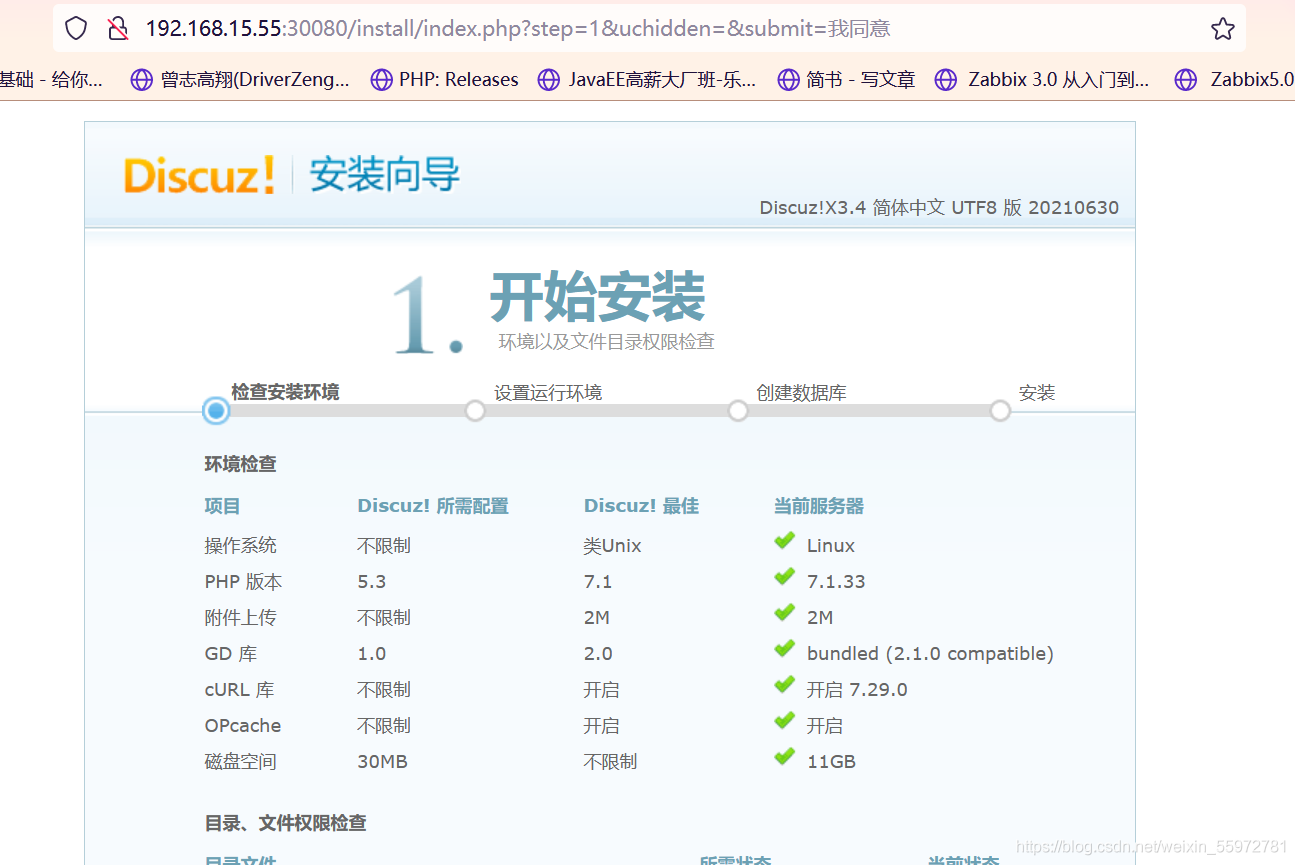Click the globe icon beside Zabbix5.0 bookmark

(x=1186, y=80)
